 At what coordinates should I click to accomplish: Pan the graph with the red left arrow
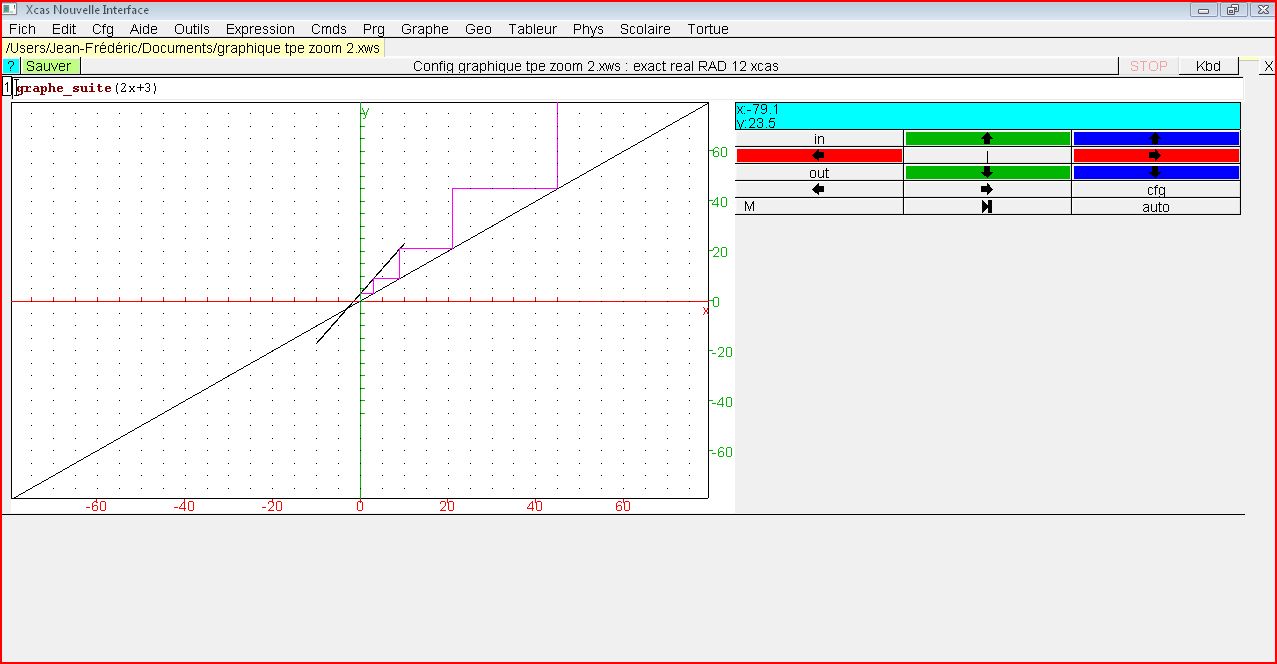click(x=819, y=156)
